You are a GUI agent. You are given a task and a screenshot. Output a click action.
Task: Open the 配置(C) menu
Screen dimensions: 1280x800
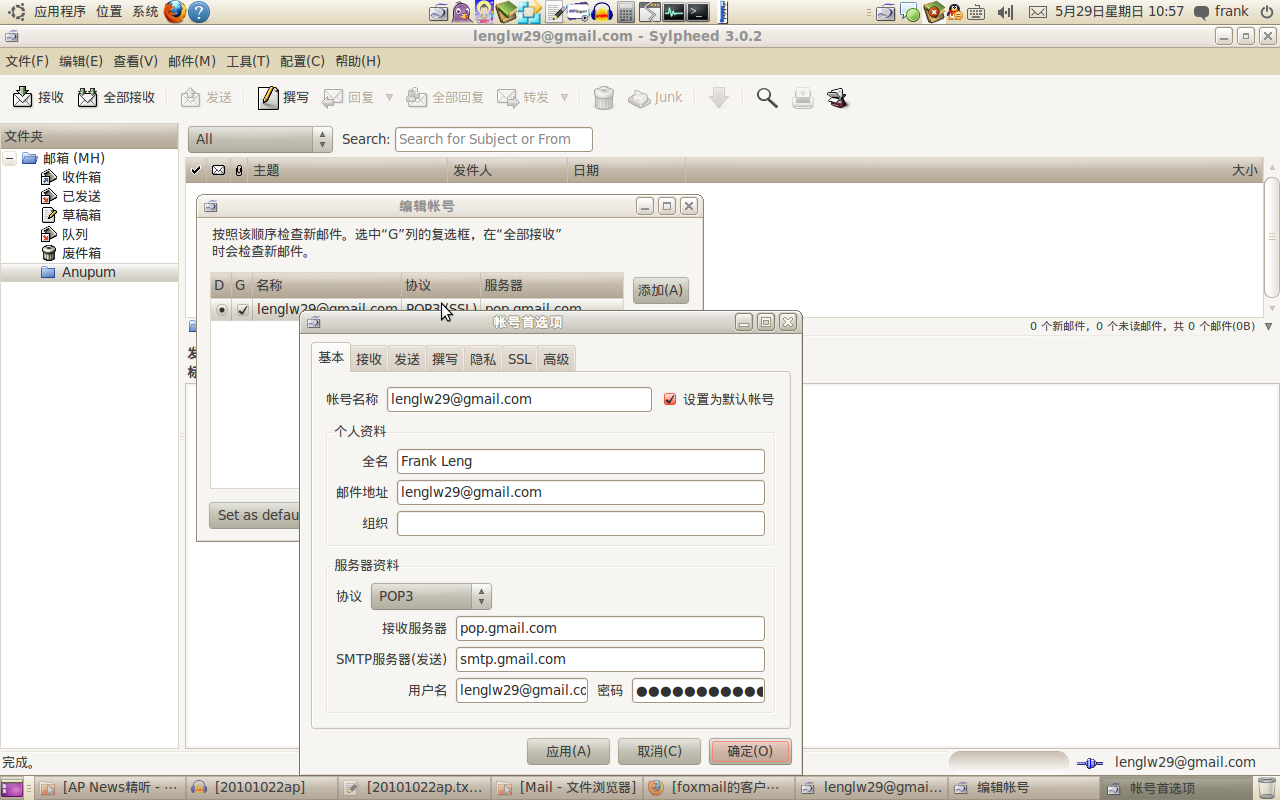pos(302,61)
